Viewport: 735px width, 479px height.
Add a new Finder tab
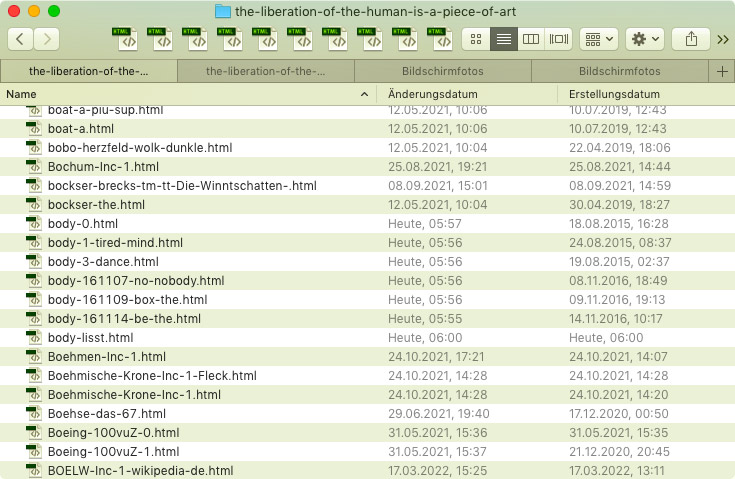[722, 72]
